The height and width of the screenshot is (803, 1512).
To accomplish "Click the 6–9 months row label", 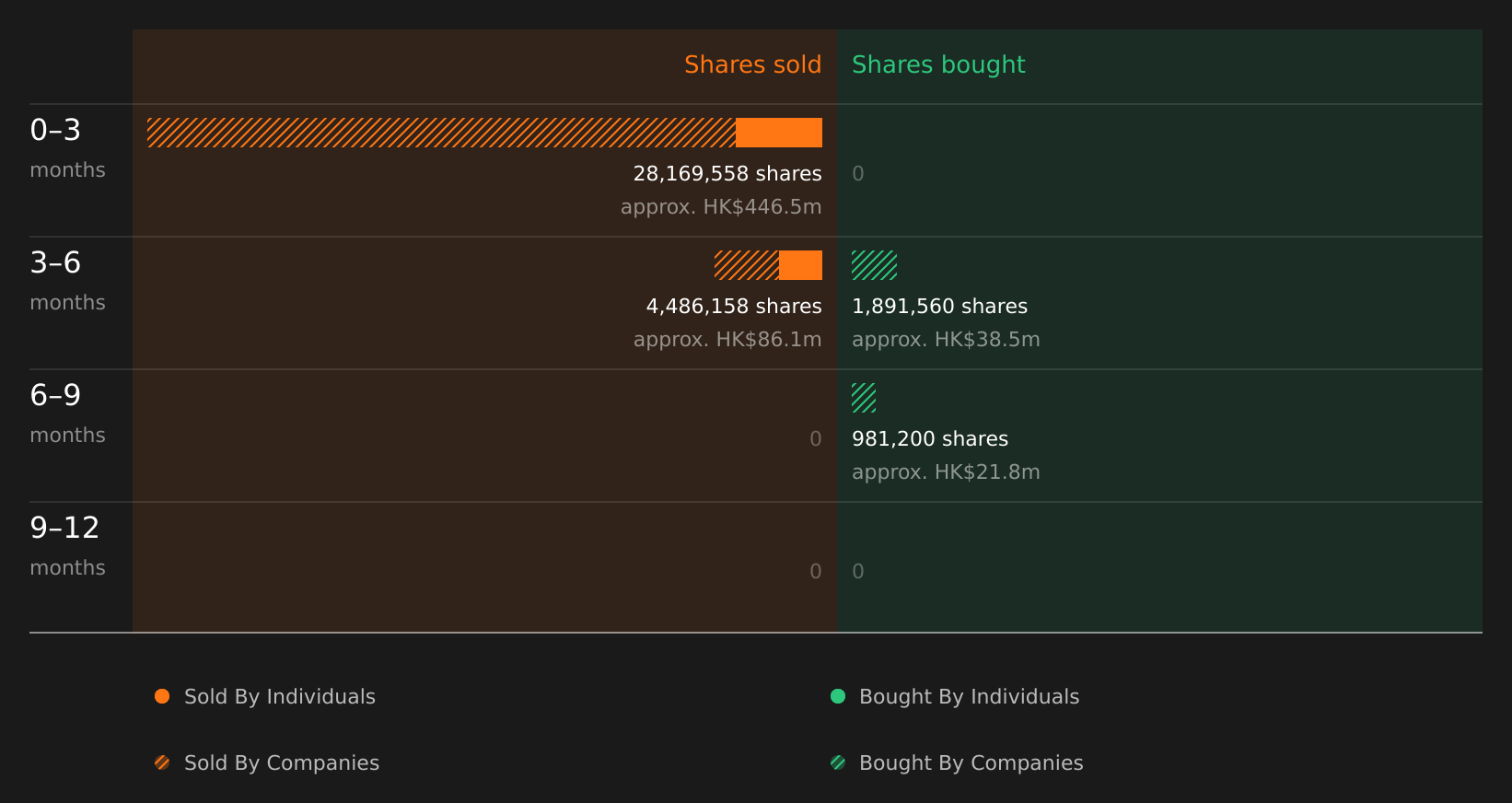I will click(67, 413).
